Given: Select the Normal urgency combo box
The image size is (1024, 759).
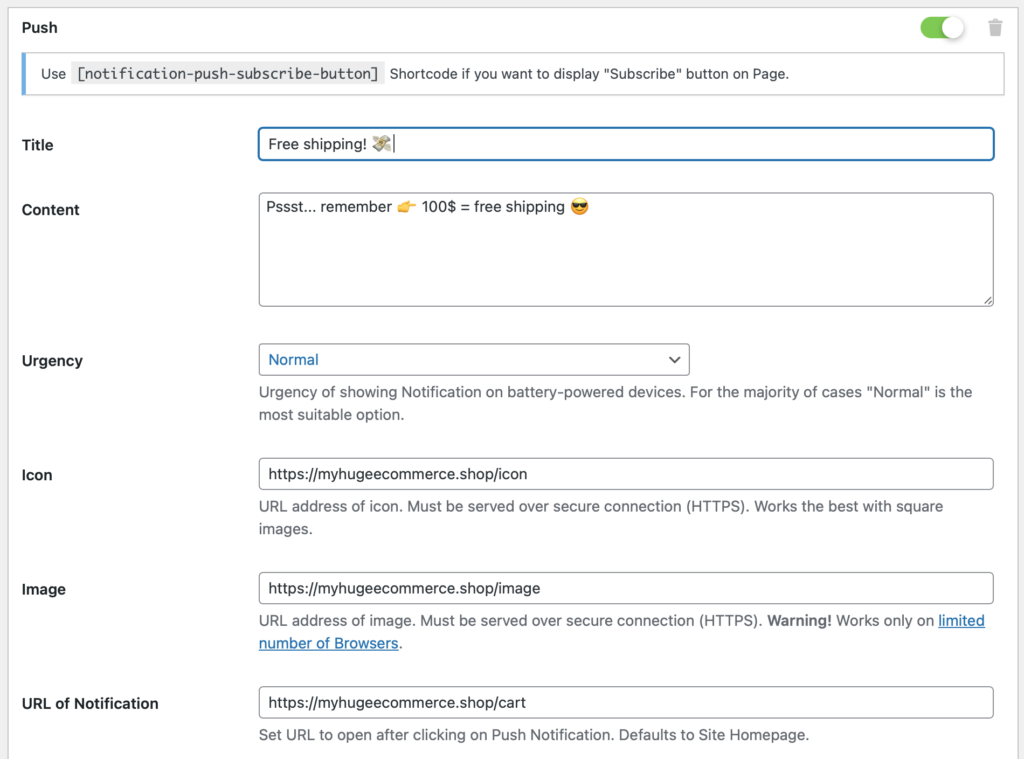Looking at the screenshot, I should (x=474, y=360).
